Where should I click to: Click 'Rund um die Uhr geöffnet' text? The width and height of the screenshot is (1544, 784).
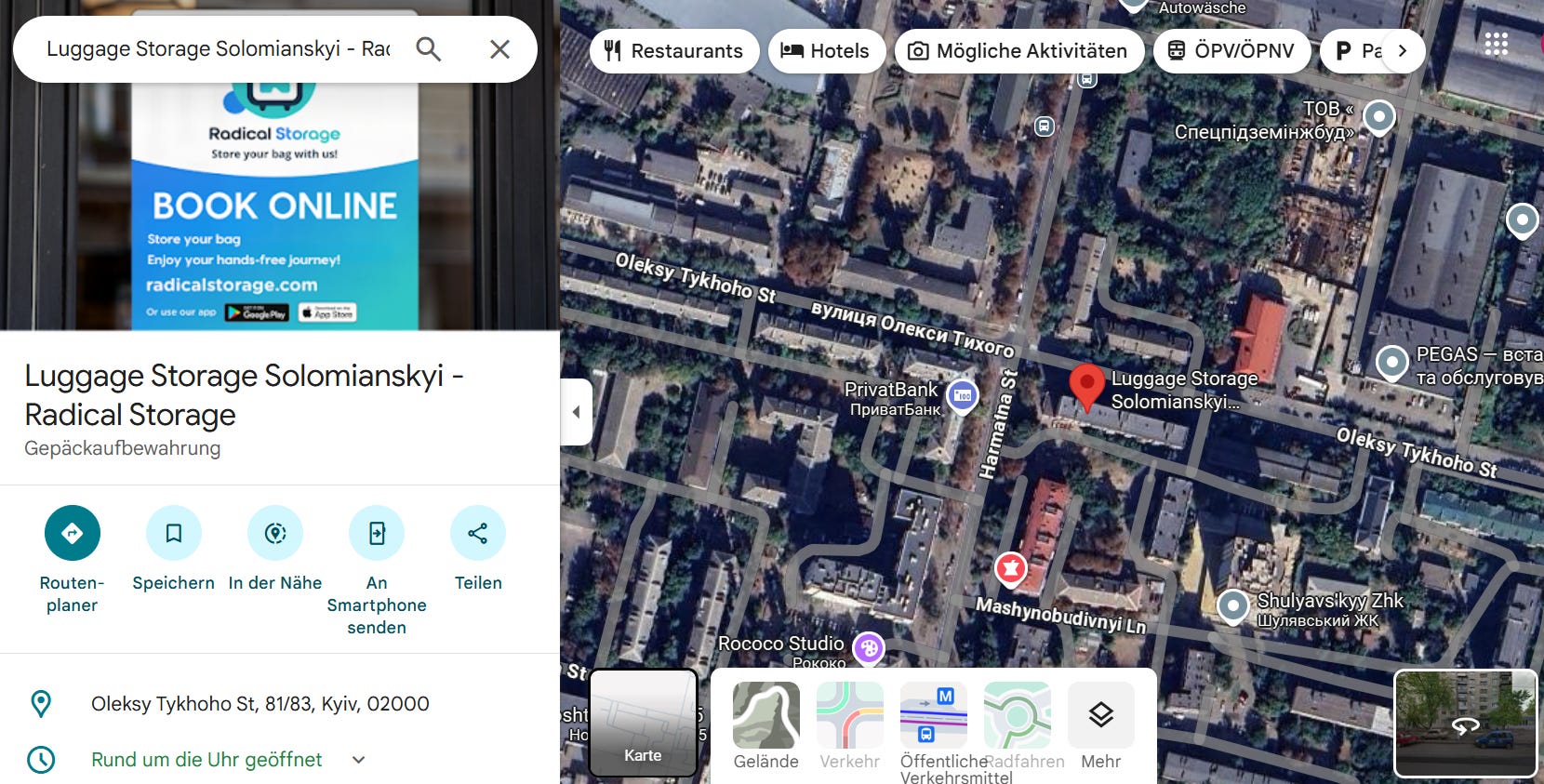click(x=206, y=760)
